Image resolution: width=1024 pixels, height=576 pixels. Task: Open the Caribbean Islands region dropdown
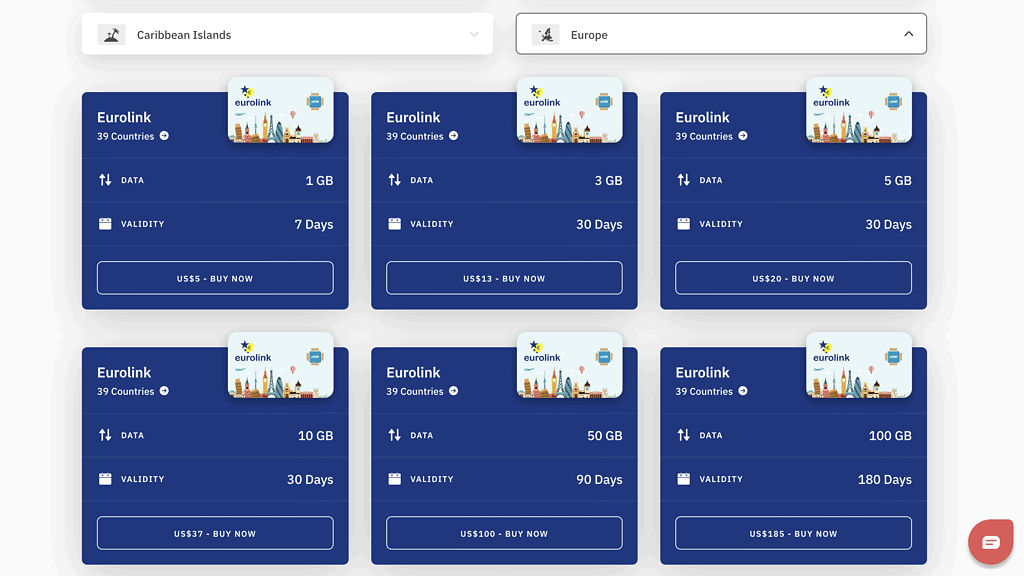coord(287,34)
